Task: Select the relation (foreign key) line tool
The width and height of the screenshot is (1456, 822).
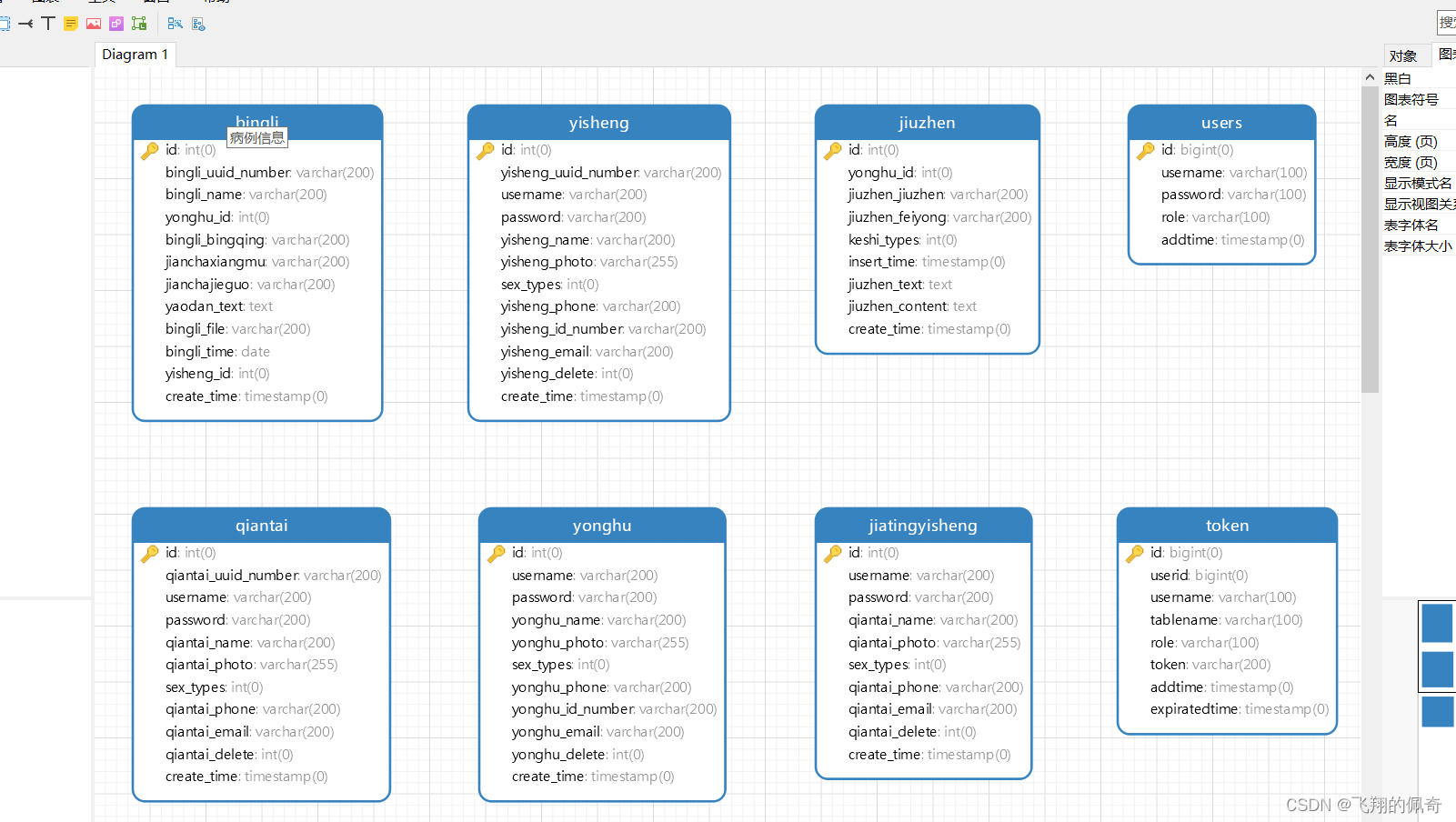Action: tap(25, 24)
